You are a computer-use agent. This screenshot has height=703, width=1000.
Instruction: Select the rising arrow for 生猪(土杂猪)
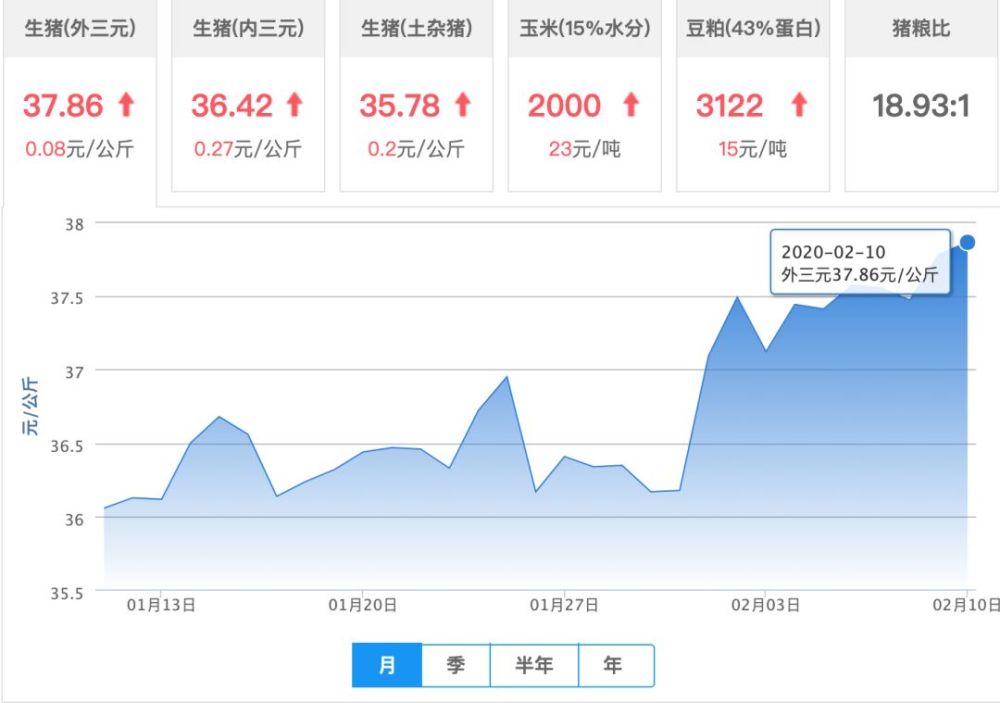pos(465,104)
